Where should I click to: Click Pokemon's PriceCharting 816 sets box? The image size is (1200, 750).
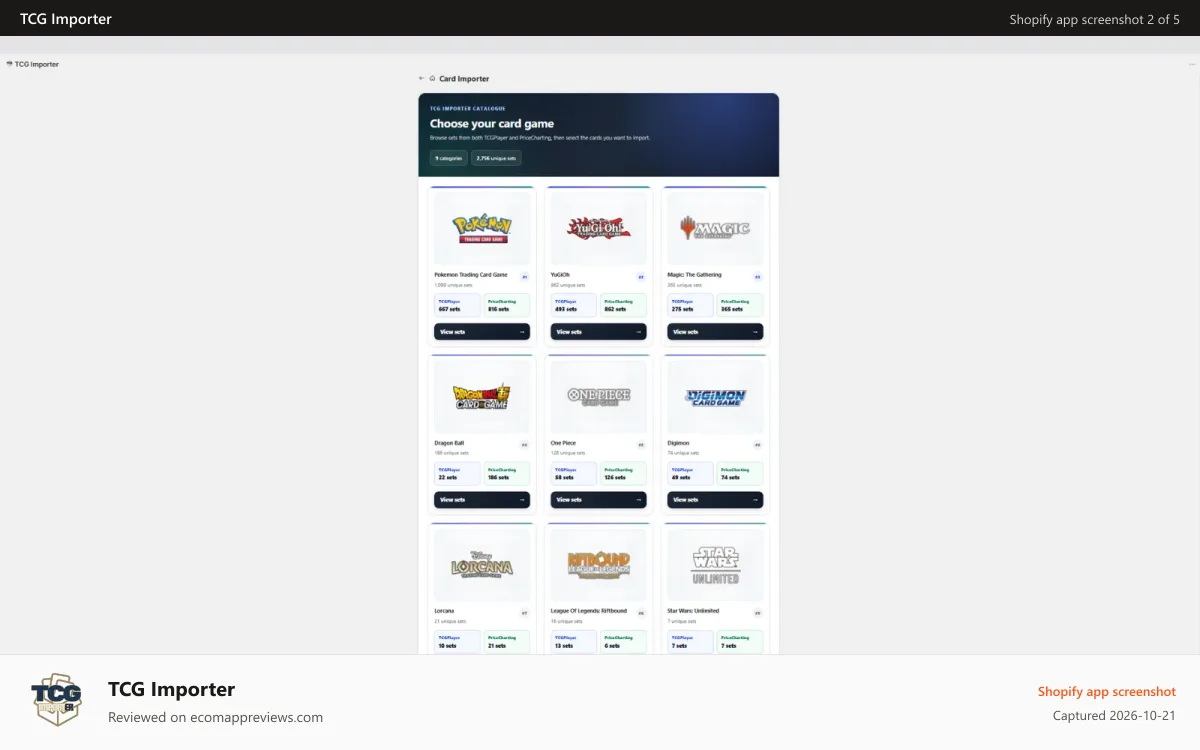pos(507,305)
